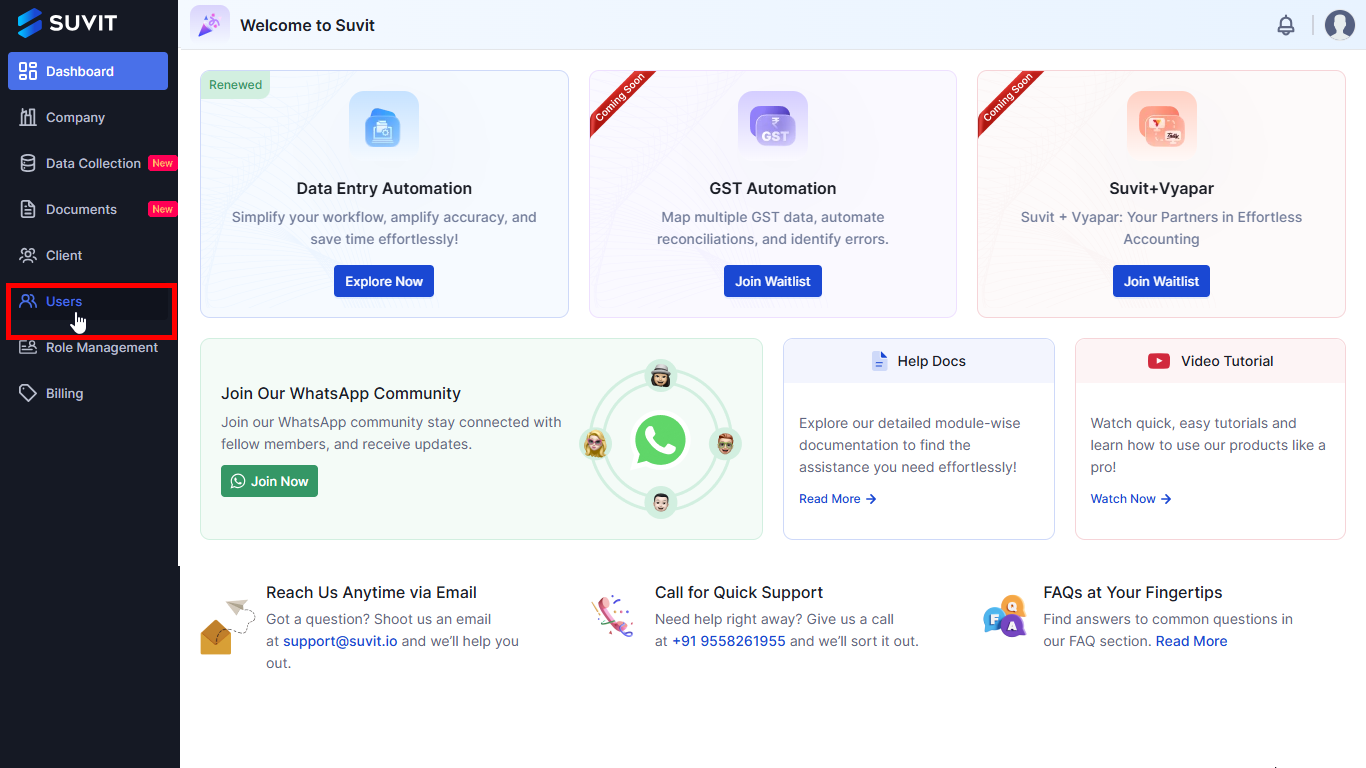The width and height of the screenshot is (1366, 768).
Task: Join Waitlist for GST Automation
Action: click(773, 281)
